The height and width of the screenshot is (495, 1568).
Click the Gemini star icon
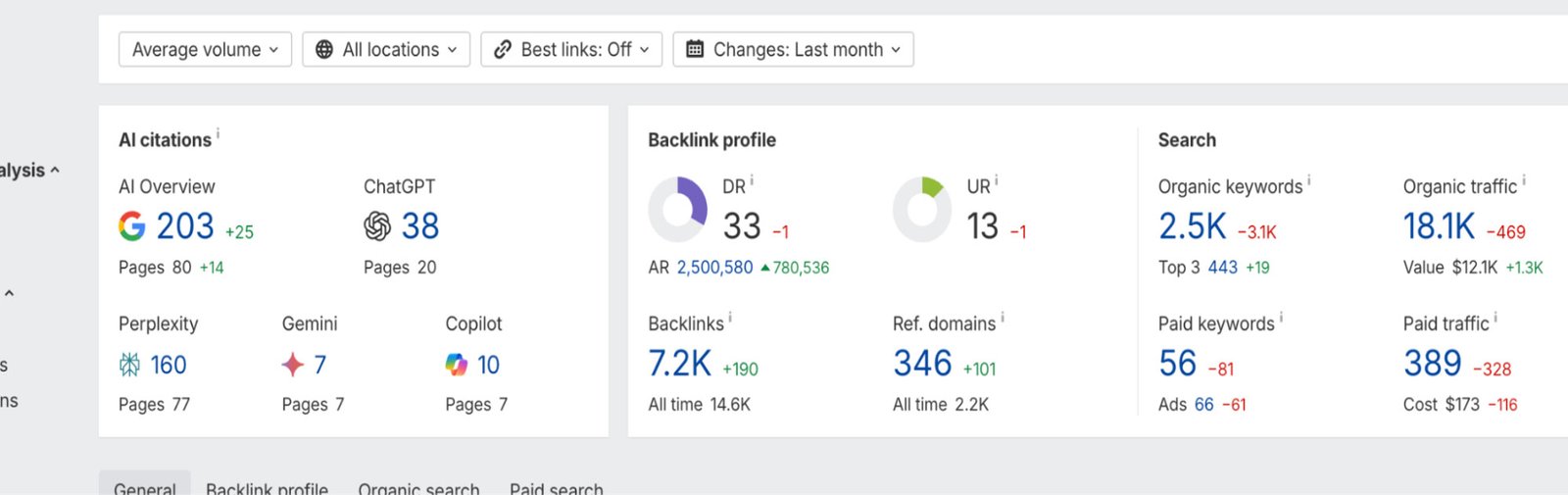pos(292,365)
